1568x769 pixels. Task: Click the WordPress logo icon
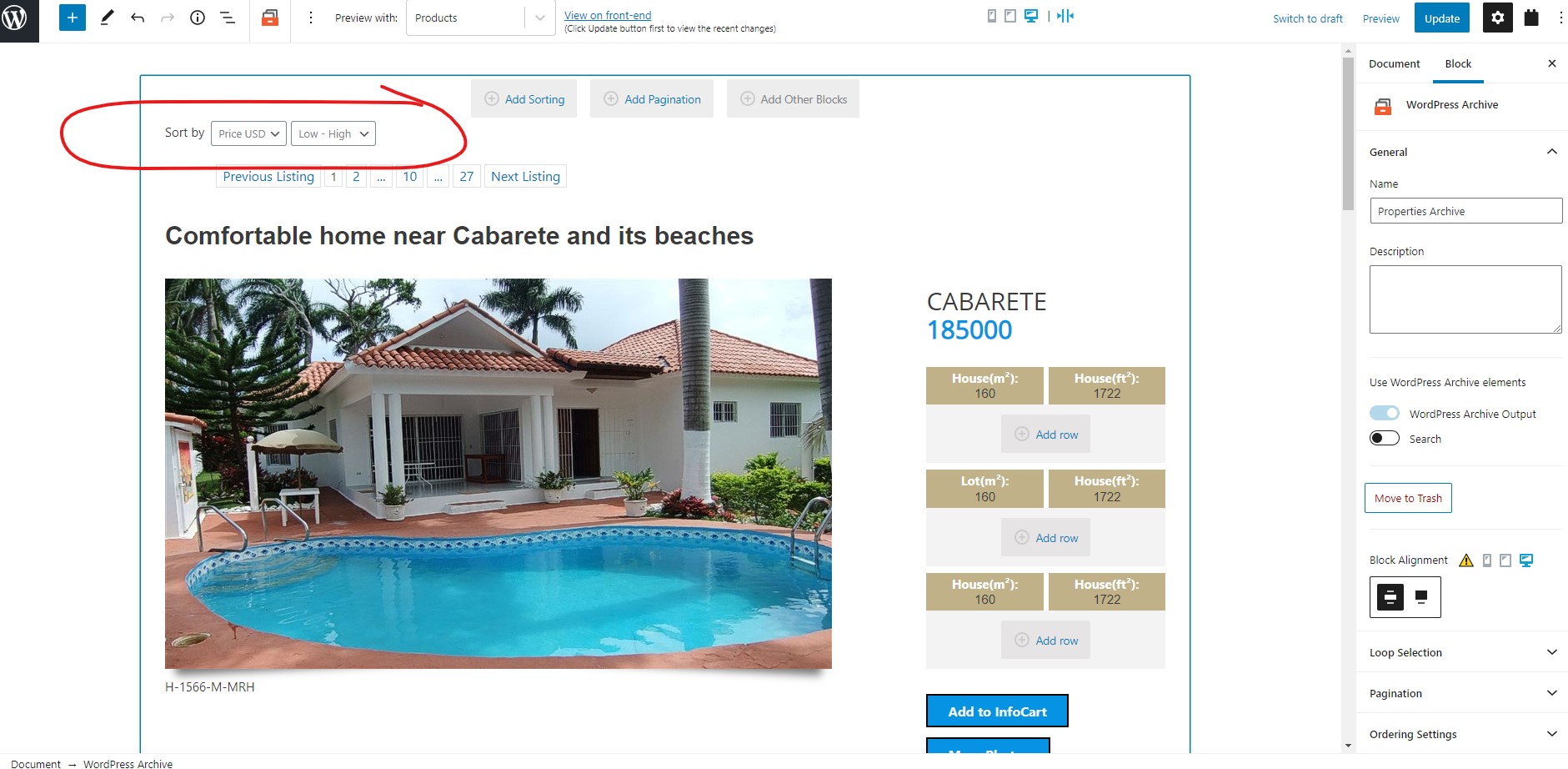(x=15, y=18)
